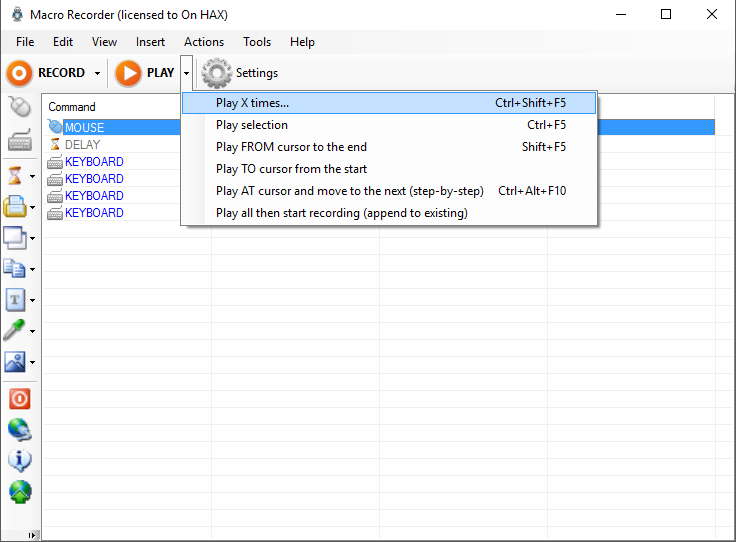Image resolution: width=736 pixels, height=542 pixels.
Task: Click the color picker eyedropper icon
Action: 14,330
